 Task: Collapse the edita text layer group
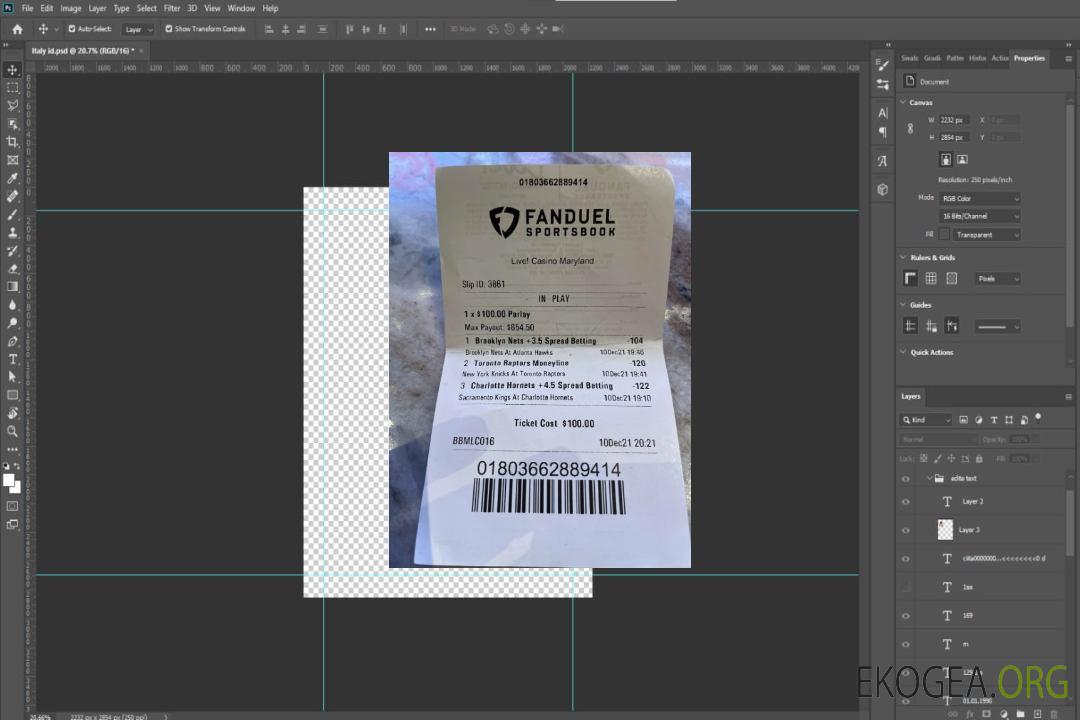pyautogui.click(x=929, y=479)
